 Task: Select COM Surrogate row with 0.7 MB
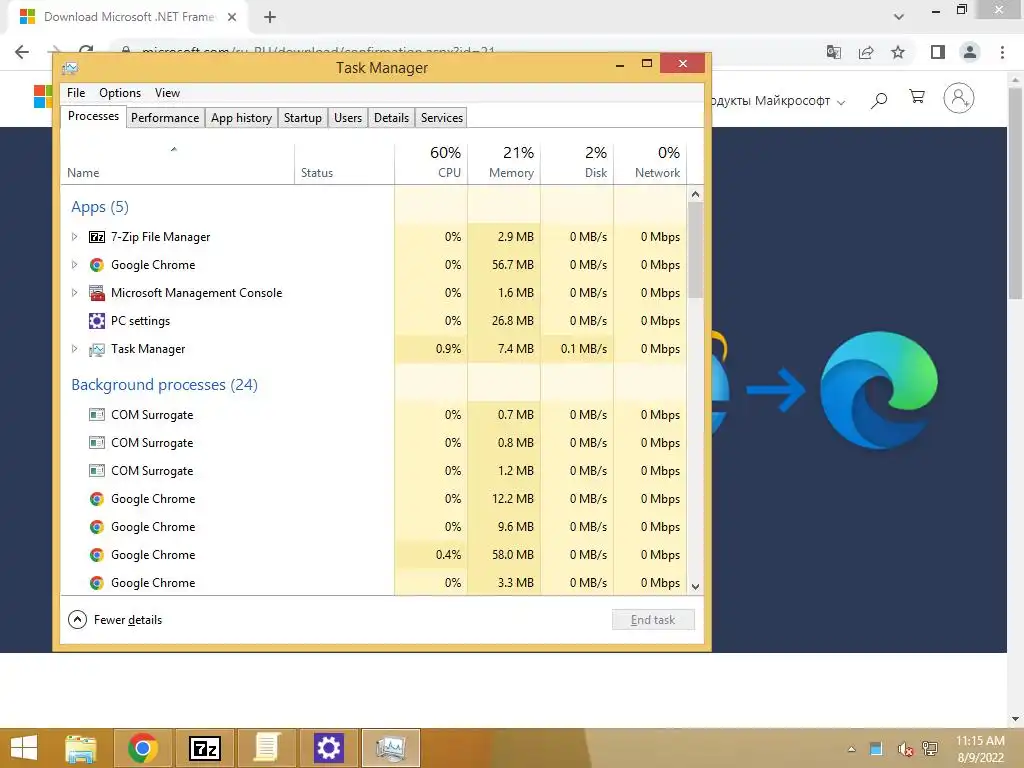[x=374, y=415]
